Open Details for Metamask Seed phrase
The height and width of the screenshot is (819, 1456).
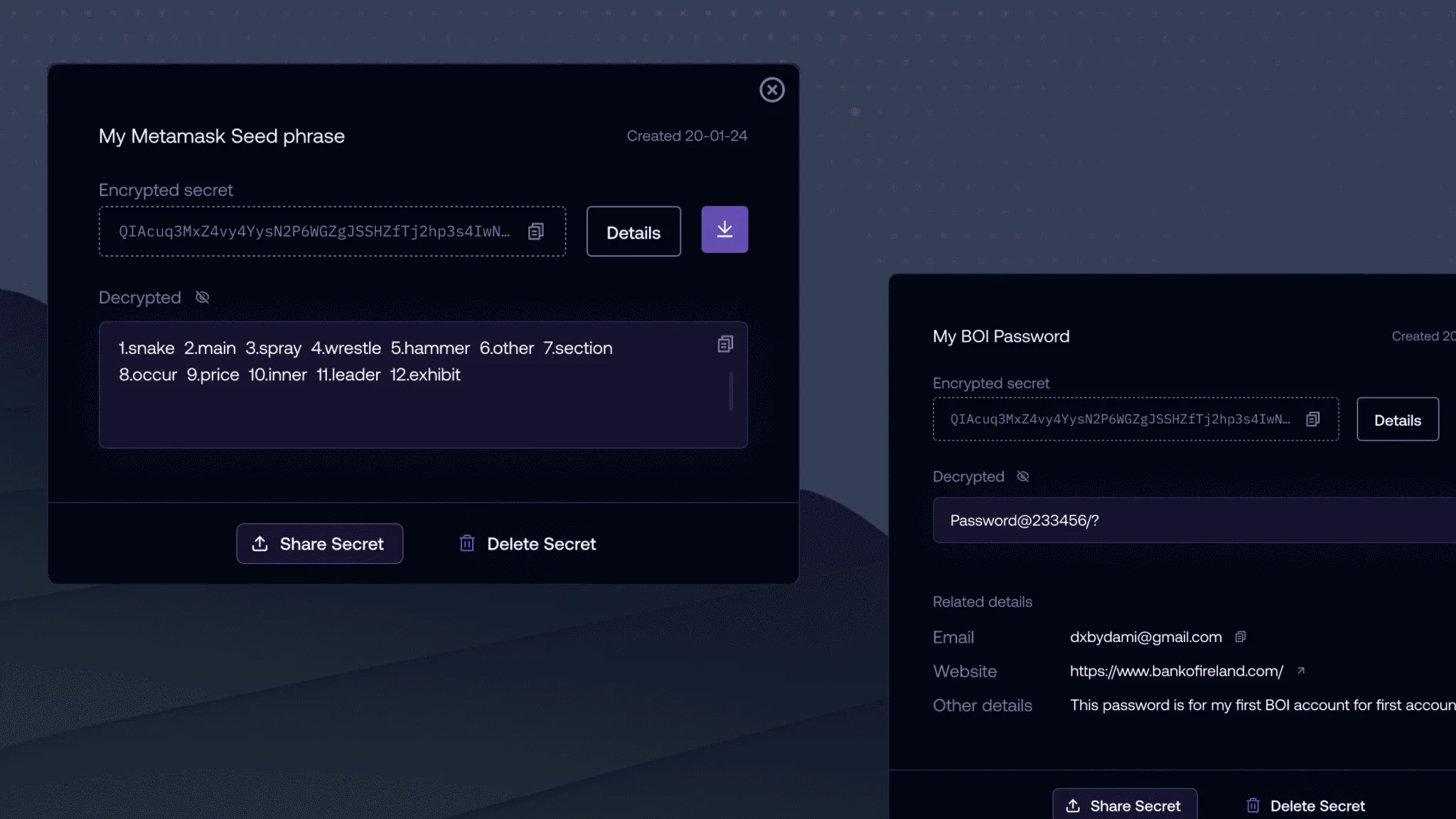(633, 232)
